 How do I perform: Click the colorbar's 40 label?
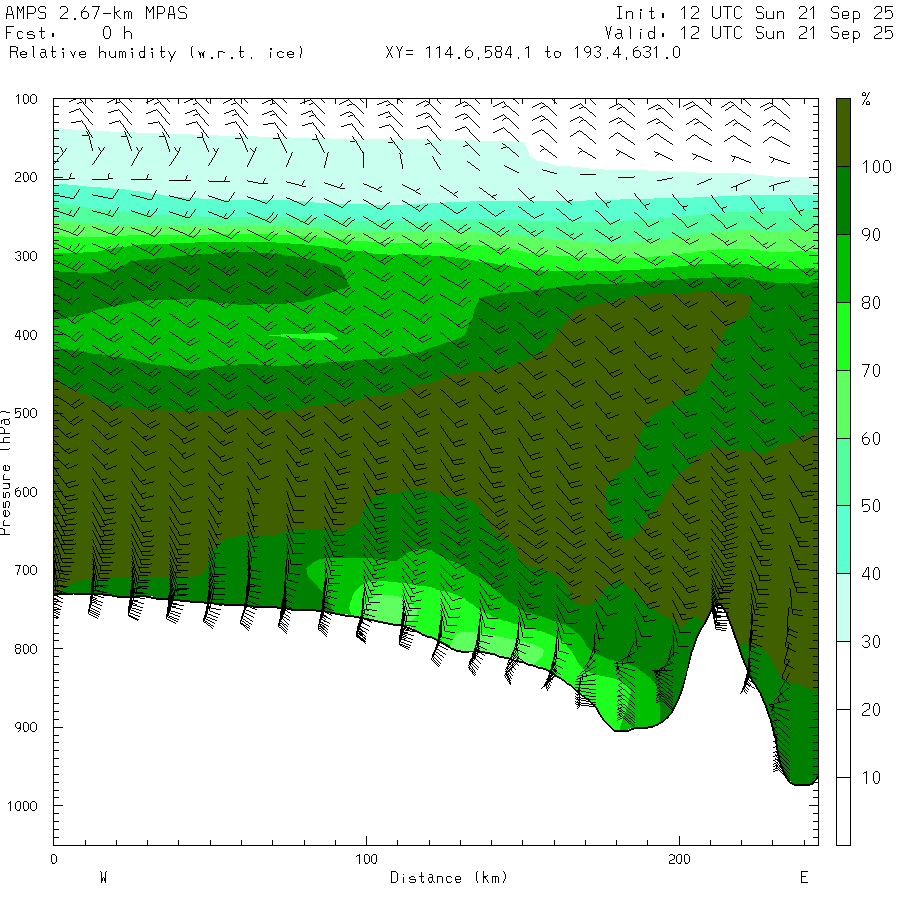871,574
